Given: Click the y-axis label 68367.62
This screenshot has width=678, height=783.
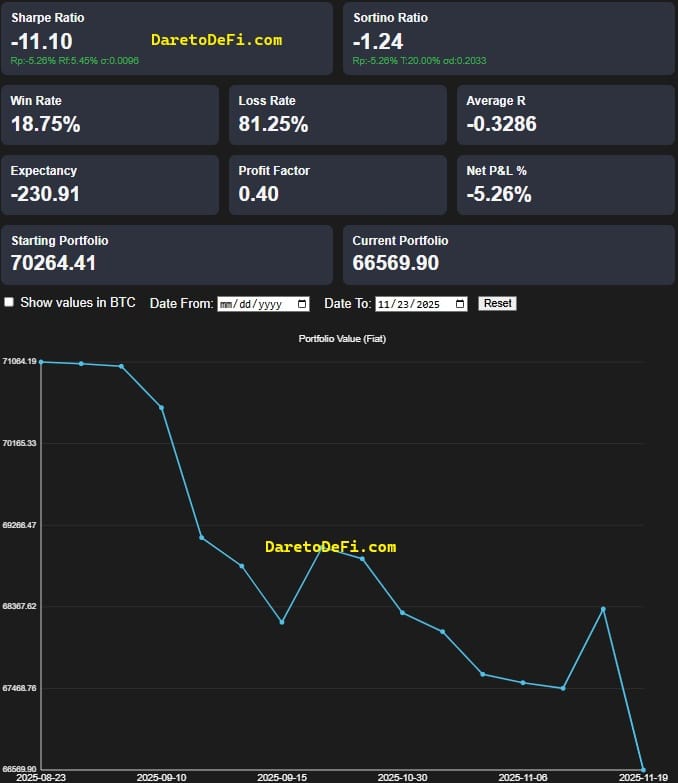Looking at the screenshot, I should [x=19, y=606].
